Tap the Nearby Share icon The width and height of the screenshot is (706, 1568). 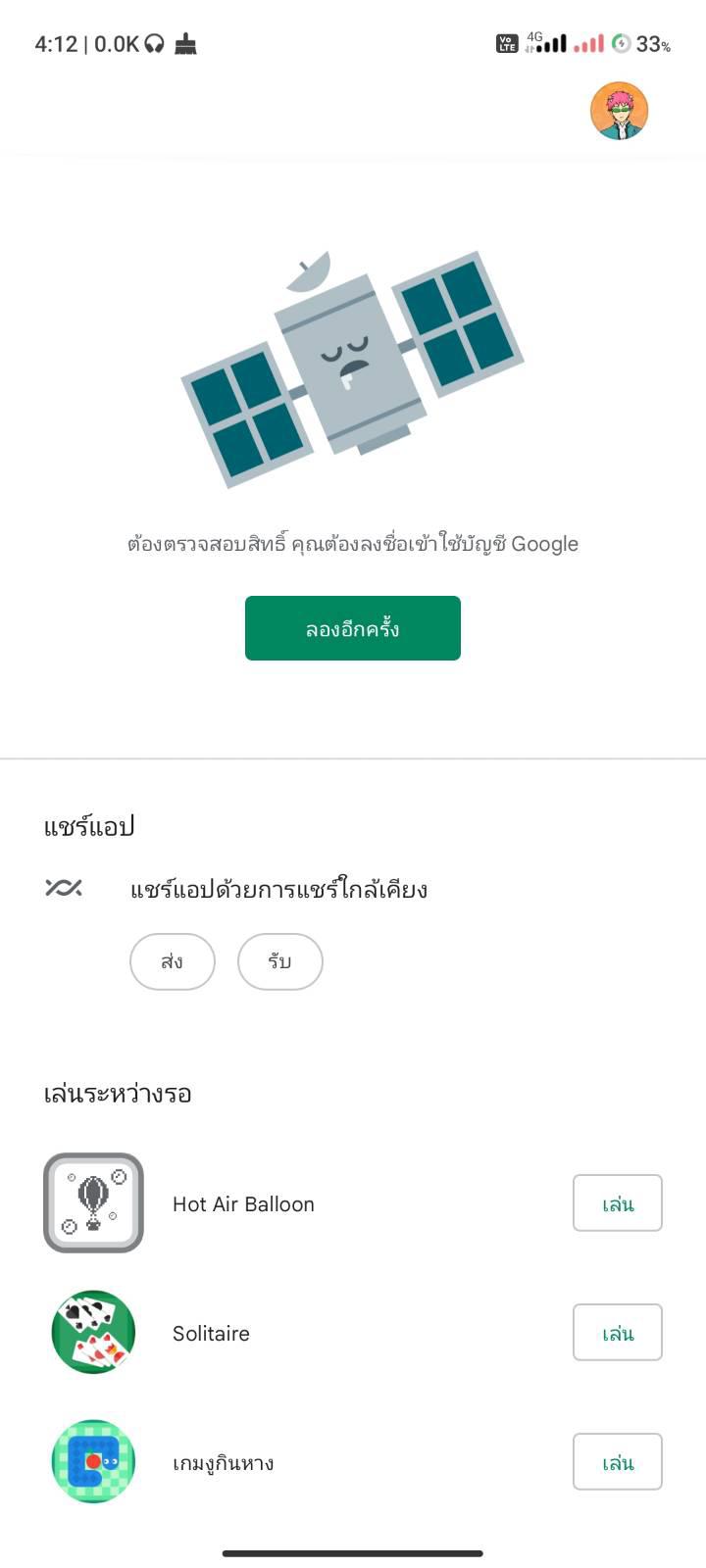(x=64, y=888)
